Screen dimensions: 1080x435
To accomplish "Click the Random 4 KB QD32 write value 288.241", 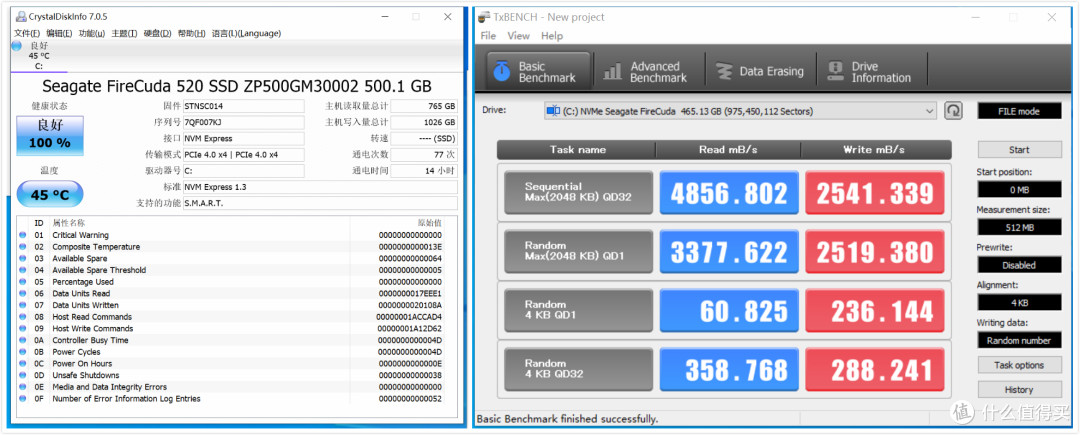I will click(x=875, y=370).
